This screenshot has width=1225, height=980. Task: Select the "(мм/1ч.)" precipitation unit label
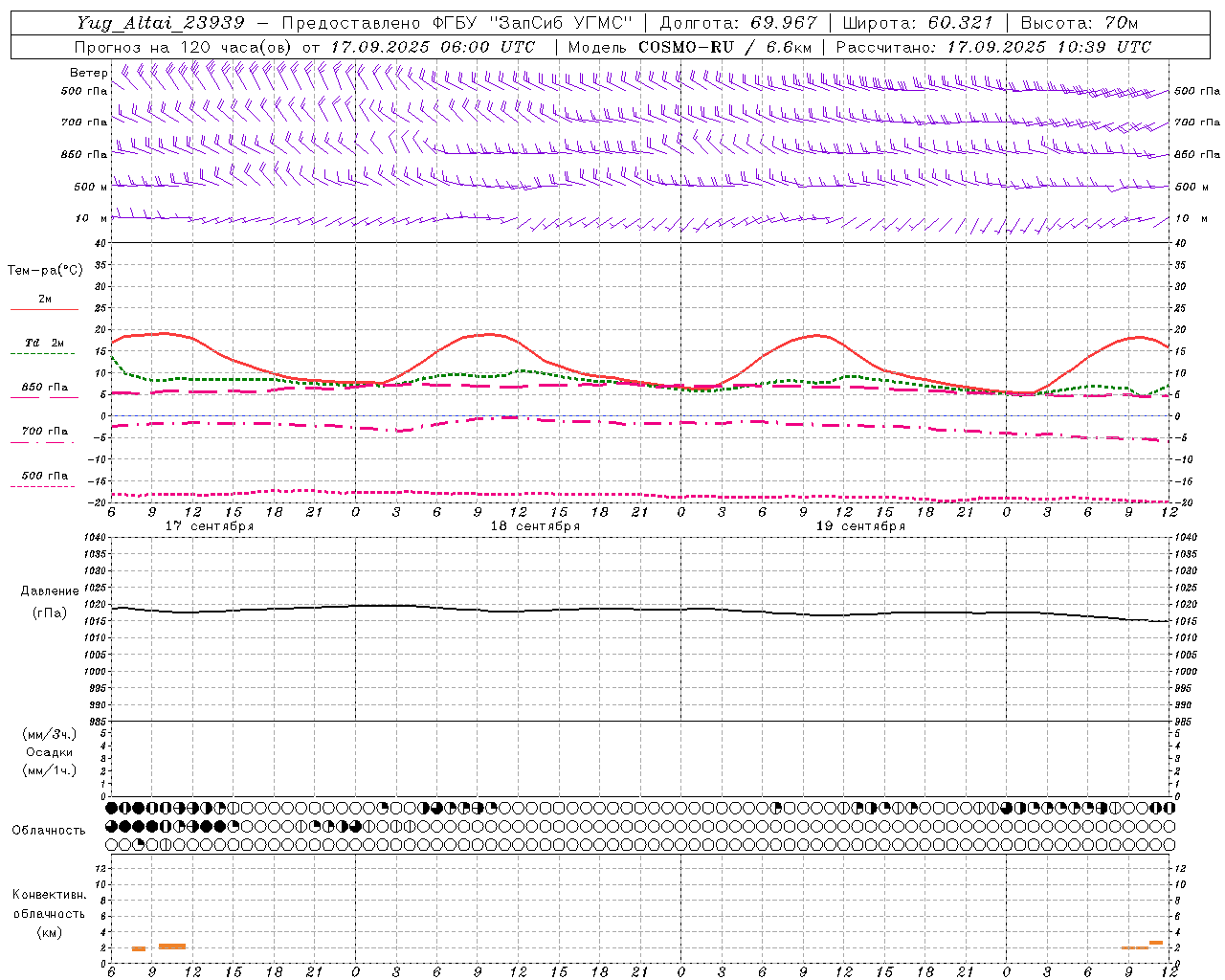coord(49,770)
